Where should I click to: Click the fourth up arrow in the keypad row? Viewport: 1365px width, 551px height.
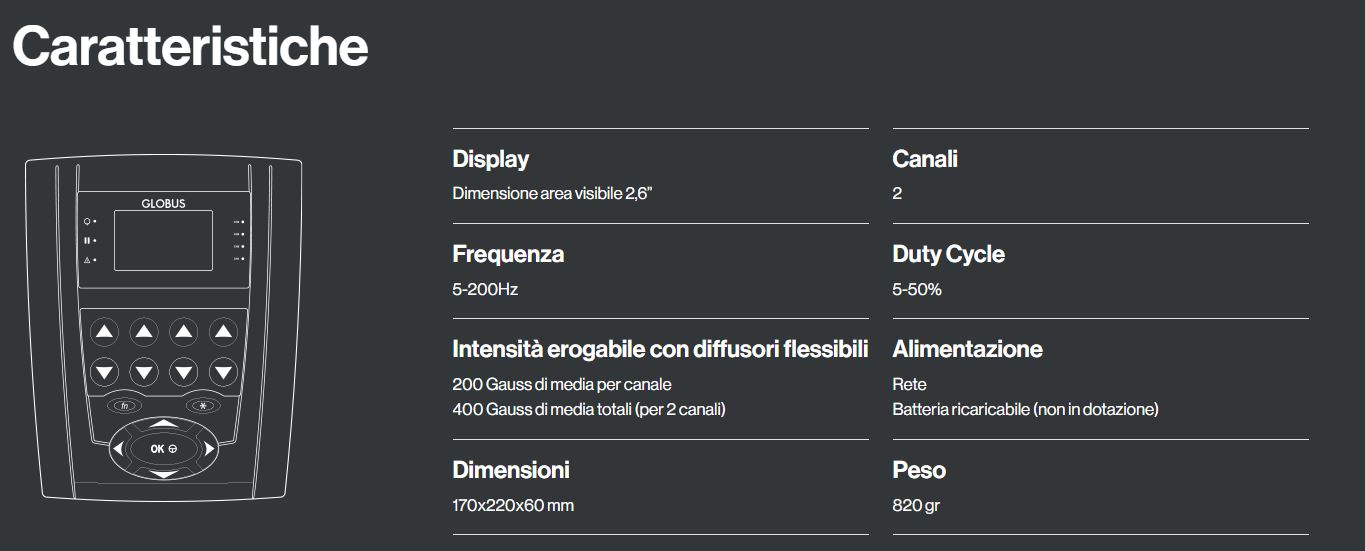(222, 331)
